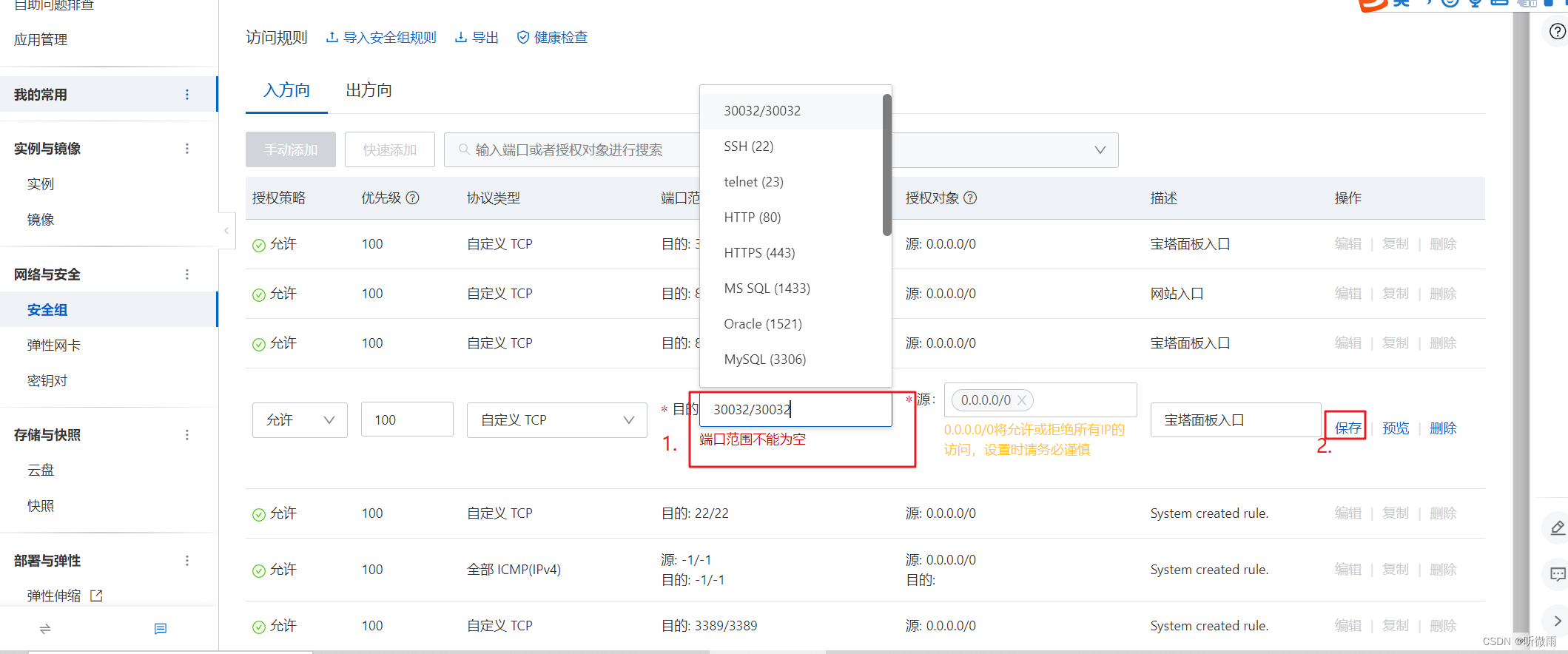The width and height of the screenshot is (1568, 654).
Task: Click the 目的: 22/22 port cell
Action: click(695, 513)
